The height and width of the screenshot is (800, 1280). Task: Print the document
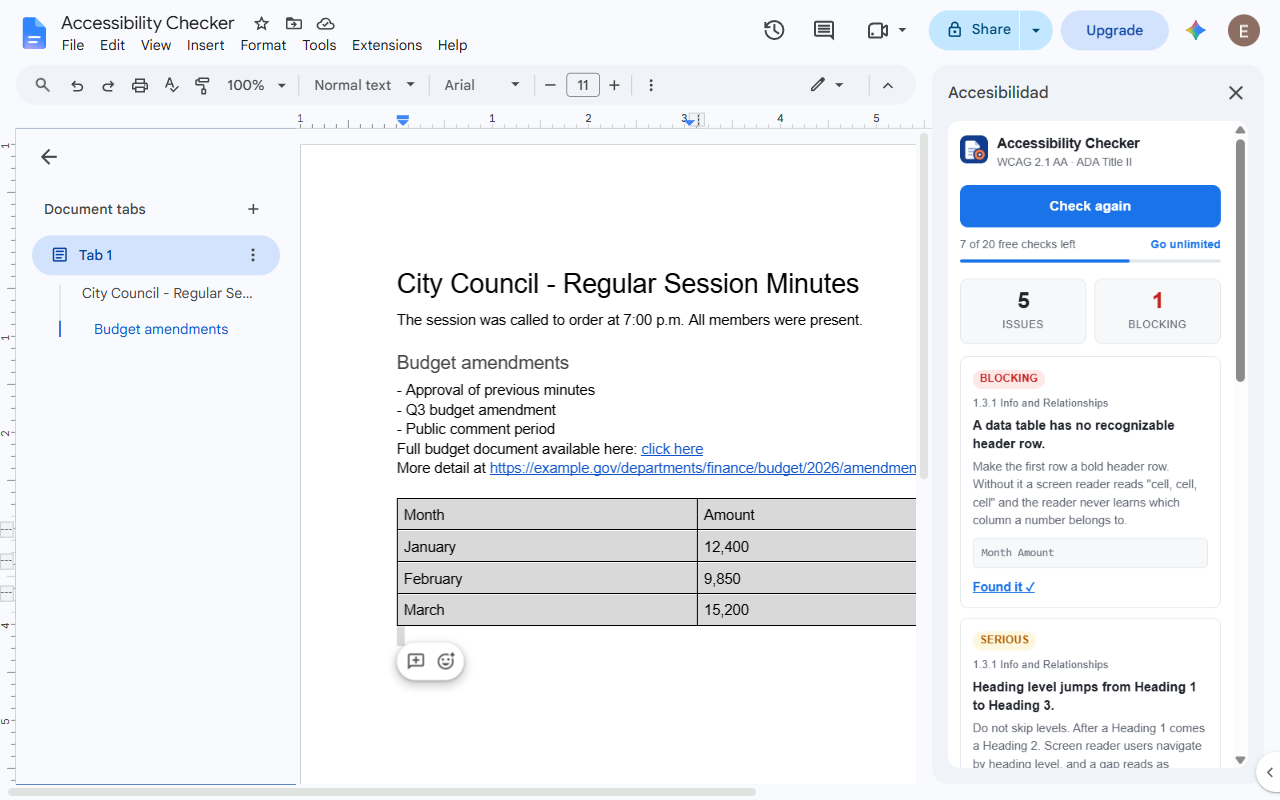click(x=140, y=85)
